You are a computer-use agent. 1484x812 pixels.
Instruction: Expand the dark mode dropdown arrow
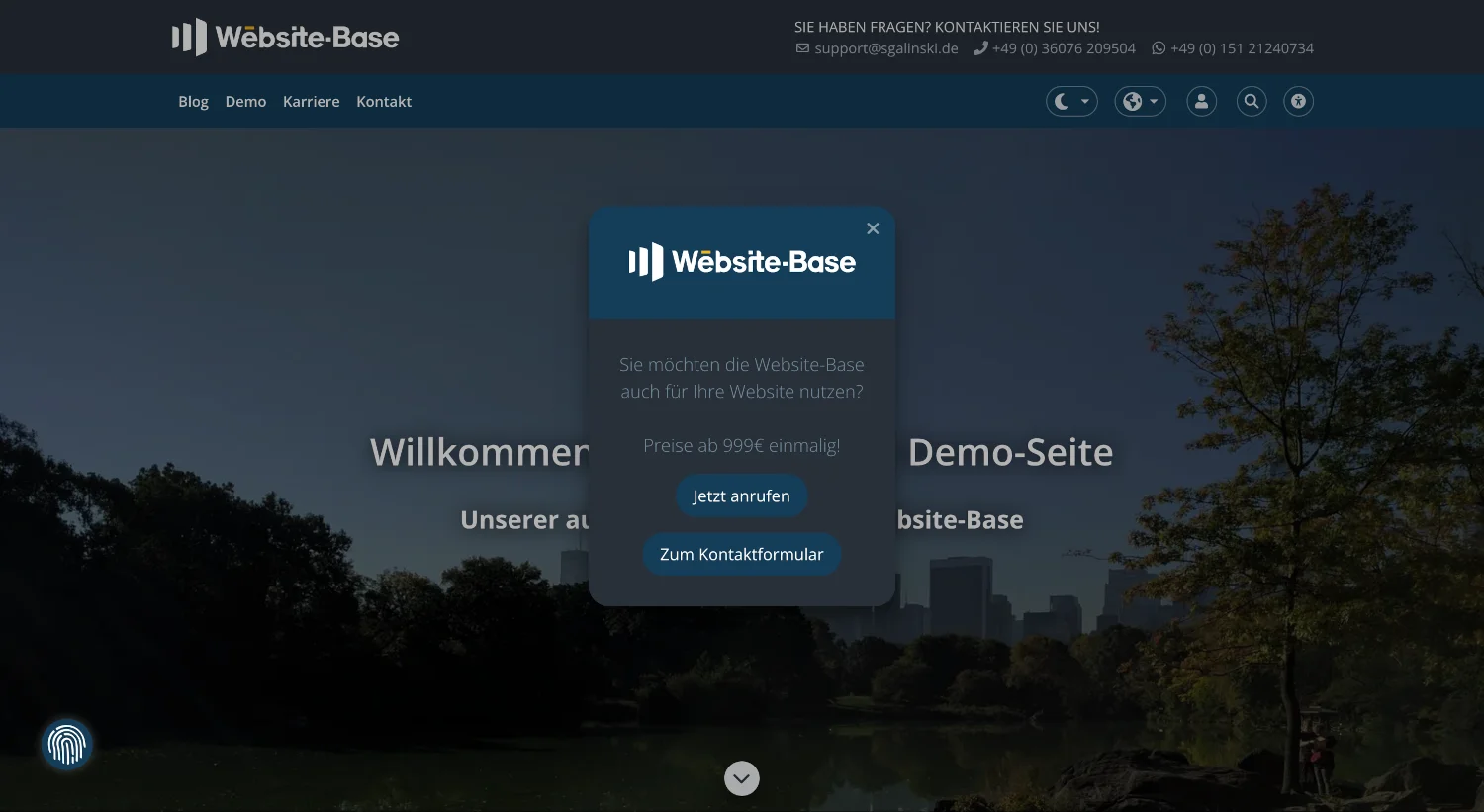1083,101
